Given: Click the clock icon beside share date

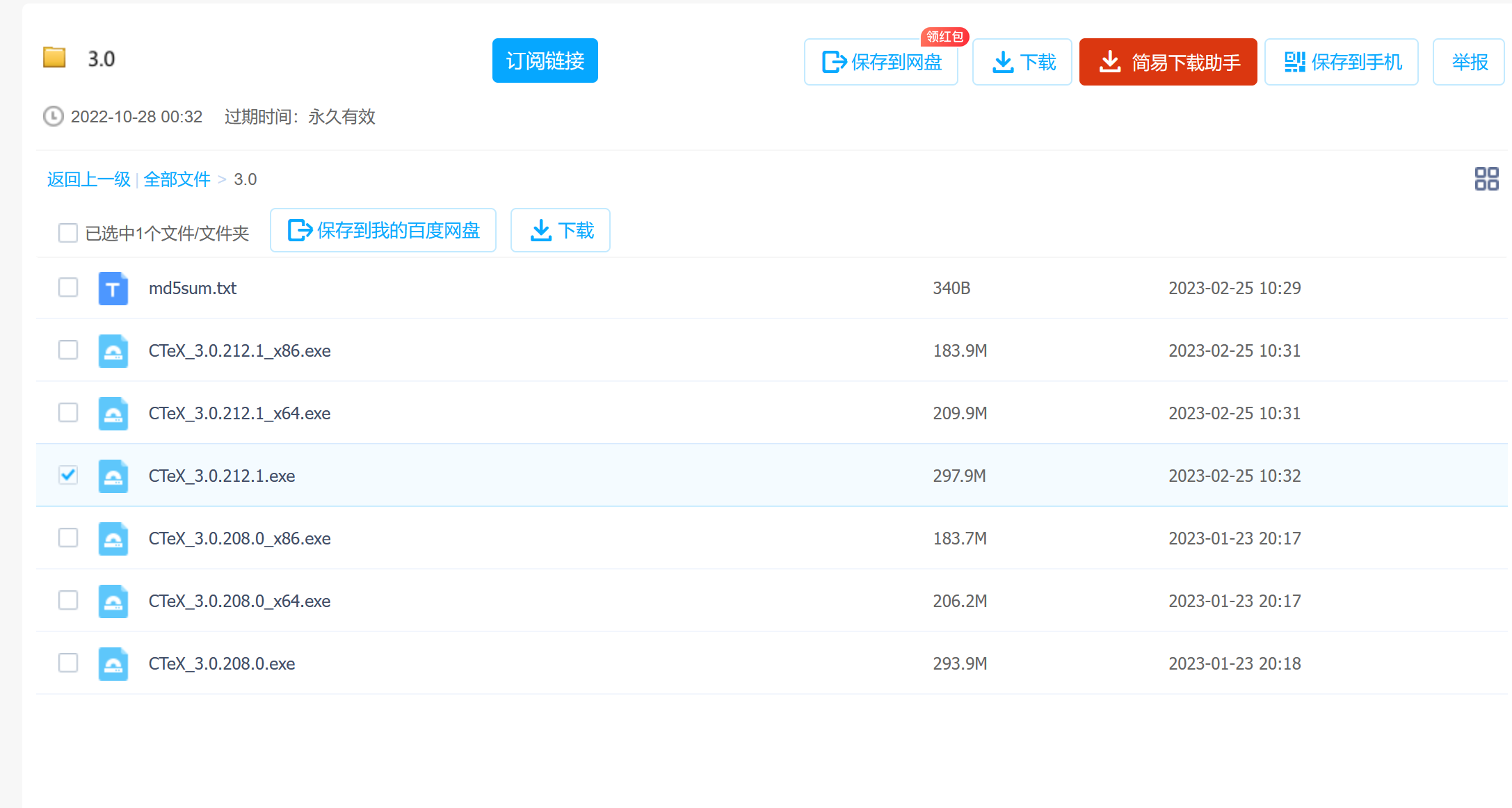Looking at the screenshot, I should point(54,116).
